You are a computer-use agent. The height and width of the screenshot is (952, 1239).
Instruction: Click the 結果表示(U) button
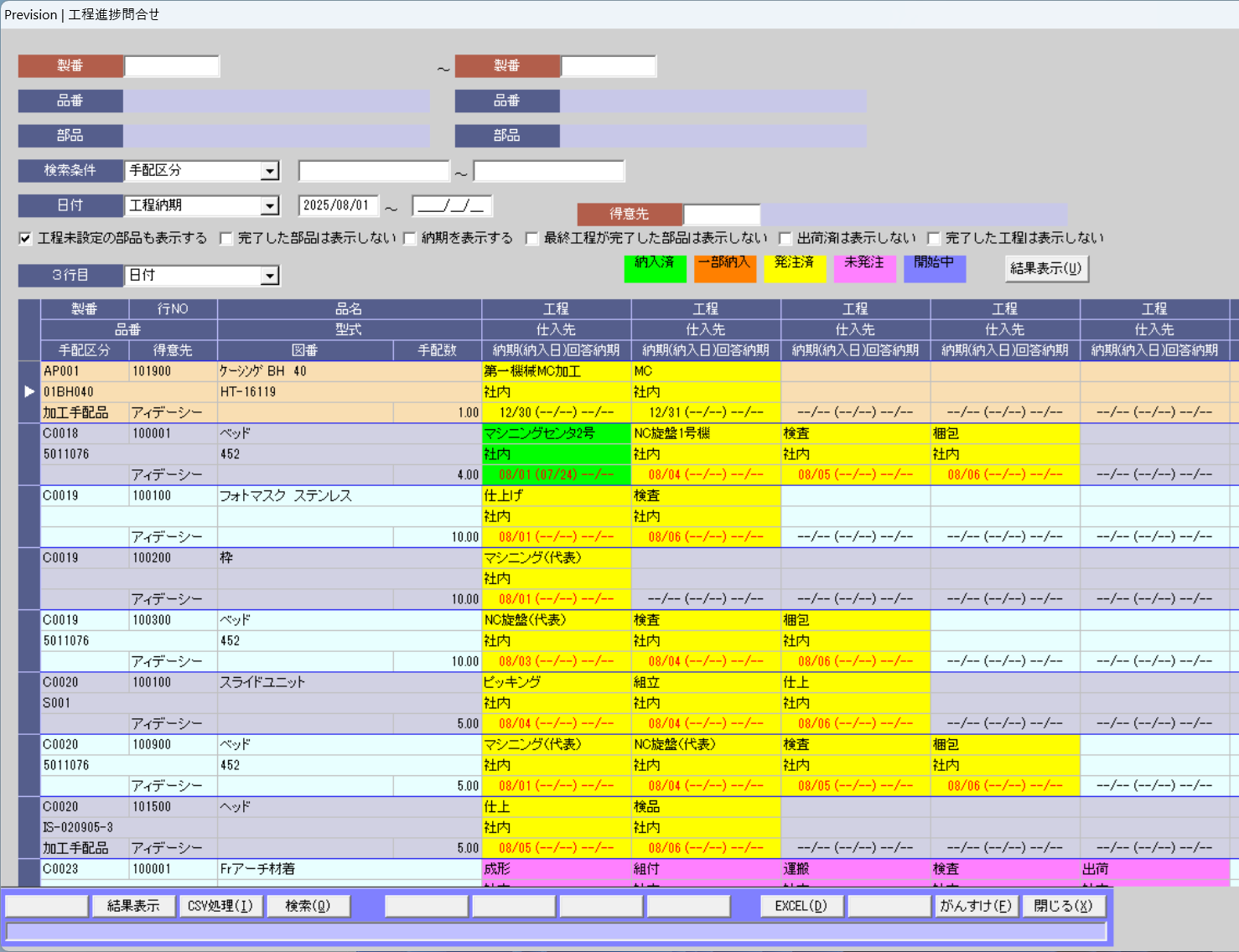1046,268
